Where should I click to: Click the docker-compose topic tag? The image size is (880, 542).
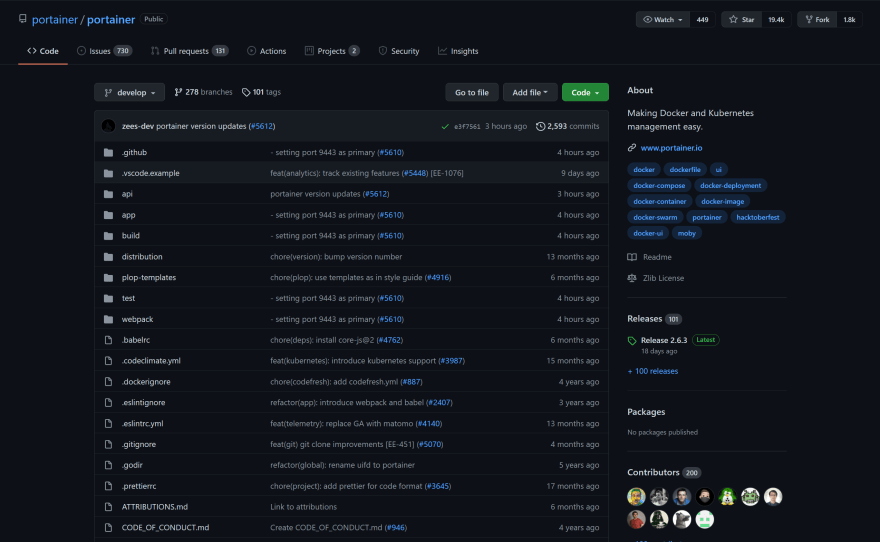(659, 186)
